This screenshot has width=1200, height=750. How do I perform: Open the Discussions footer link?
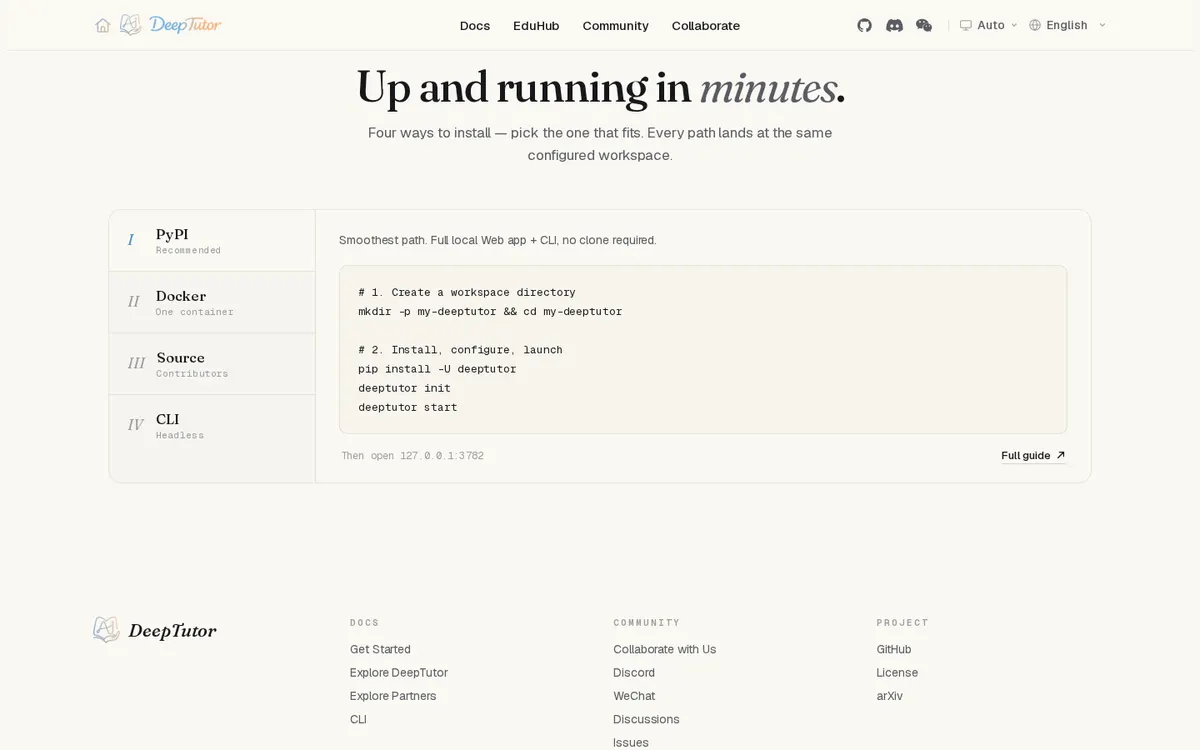[646, 719]
